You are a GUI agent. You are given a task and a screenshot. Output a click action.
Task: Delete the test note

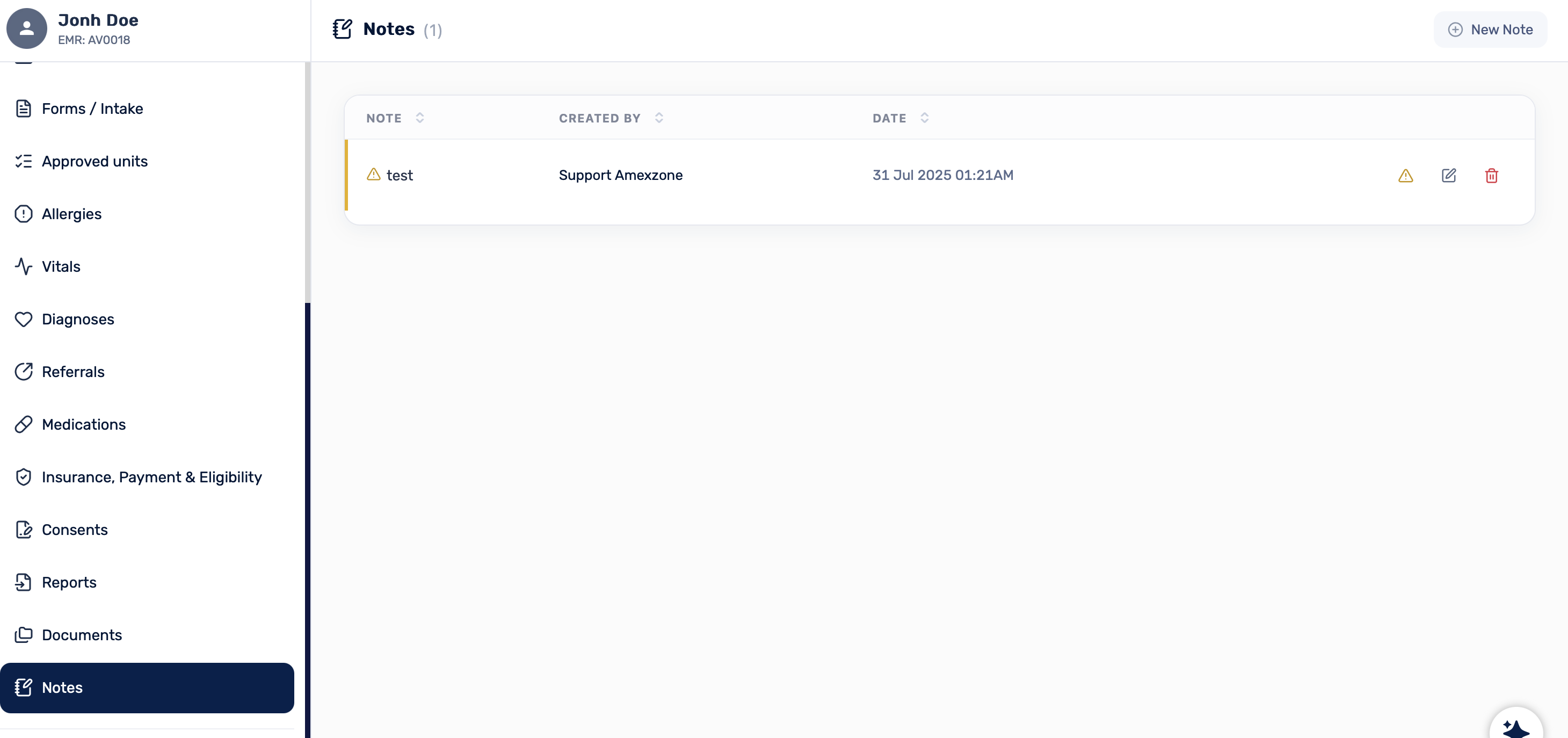[1491, 176]
